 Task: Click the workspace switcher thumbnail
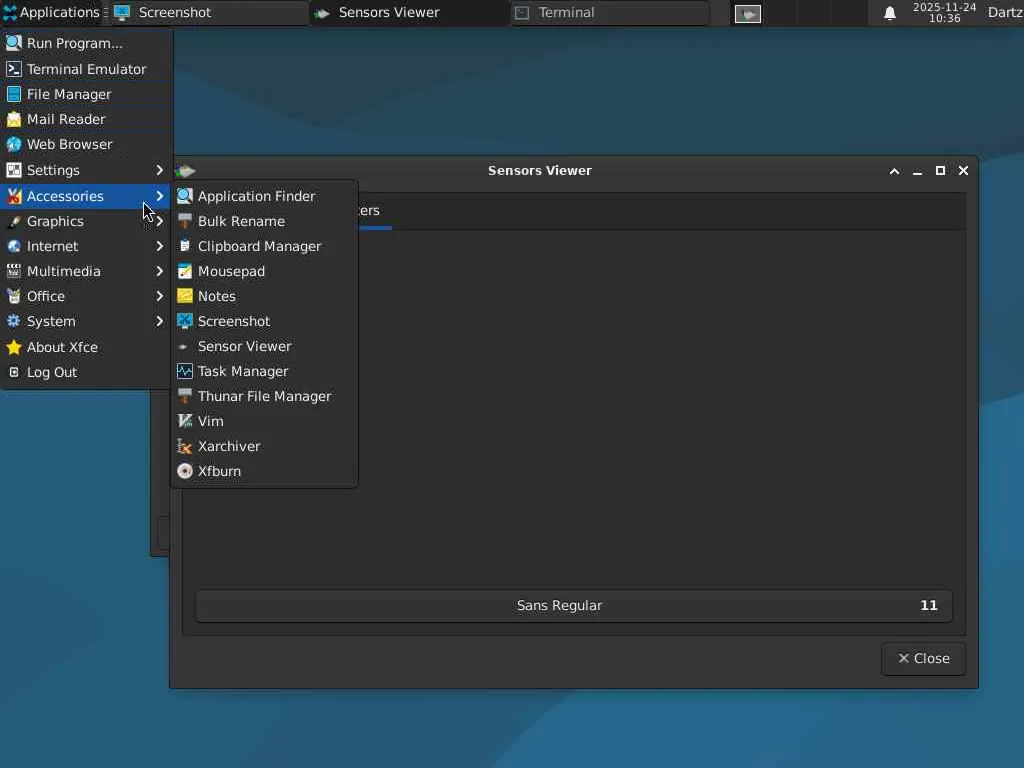pyautogui.click(x=748, y=14)
